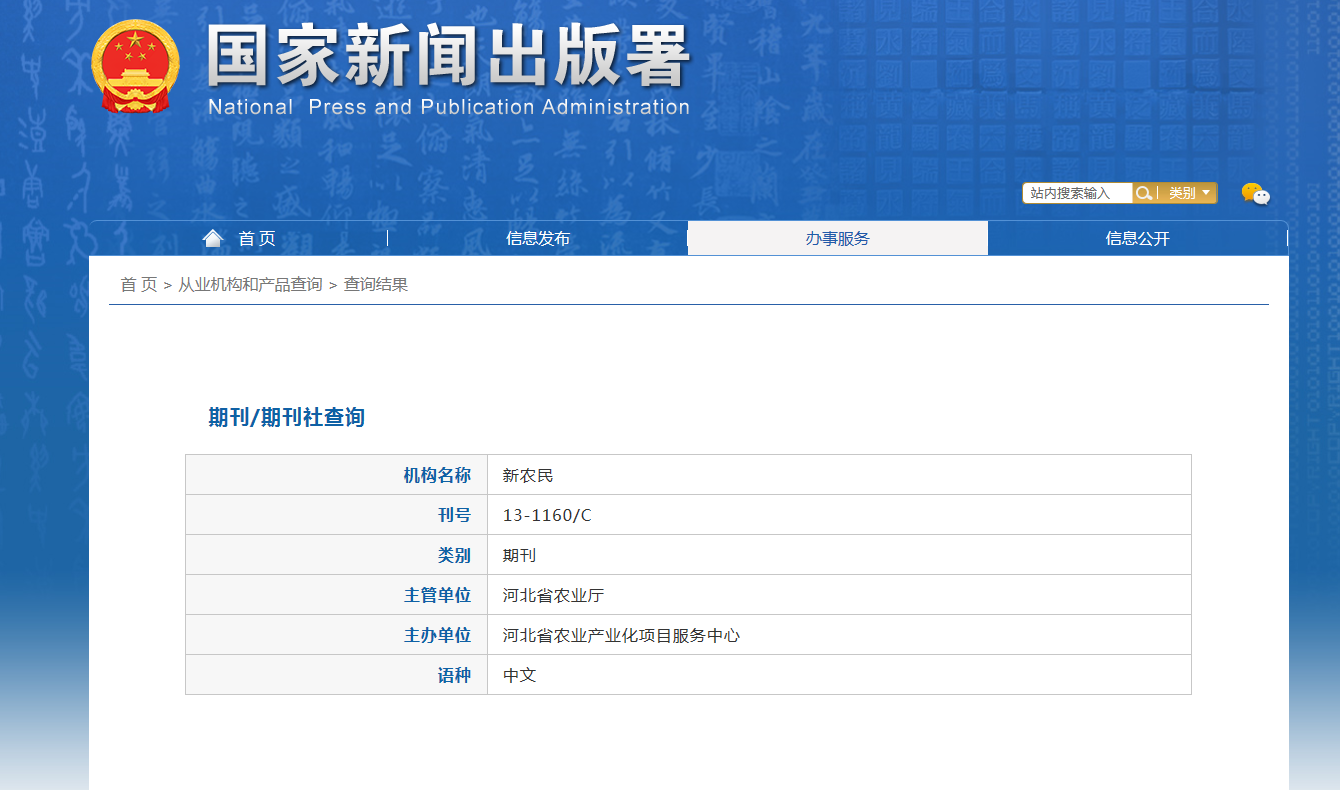Screen dimensions: 1340x790
Task: Click the arrow on the 类别 selector
Action: [1207, 193]
